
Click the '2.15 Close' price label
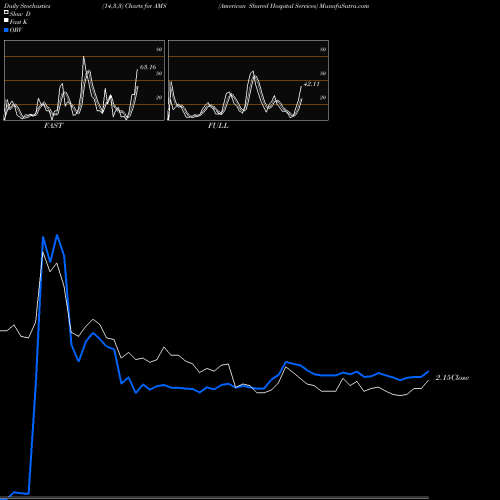point(452,378)
